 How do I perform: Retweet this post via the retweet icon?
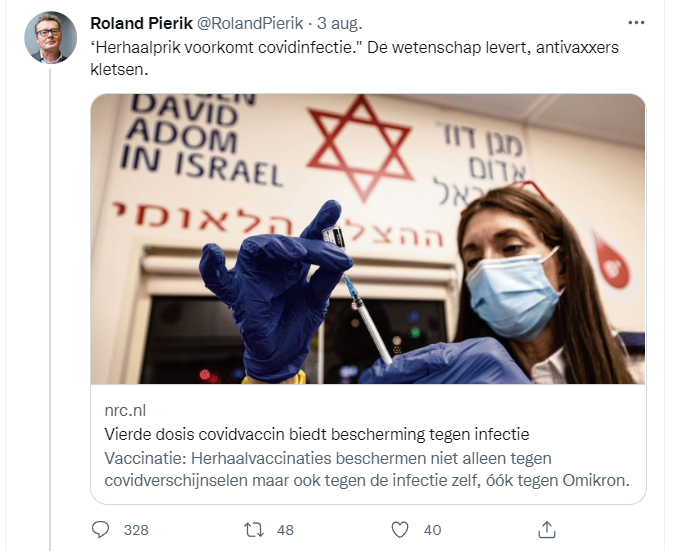click(x=254, y=530)
